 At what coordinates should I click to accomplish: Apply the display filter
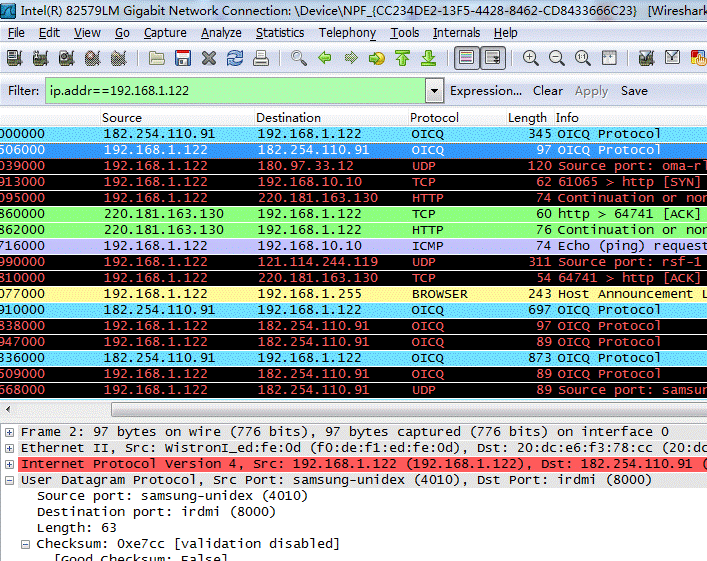[591, 92]
